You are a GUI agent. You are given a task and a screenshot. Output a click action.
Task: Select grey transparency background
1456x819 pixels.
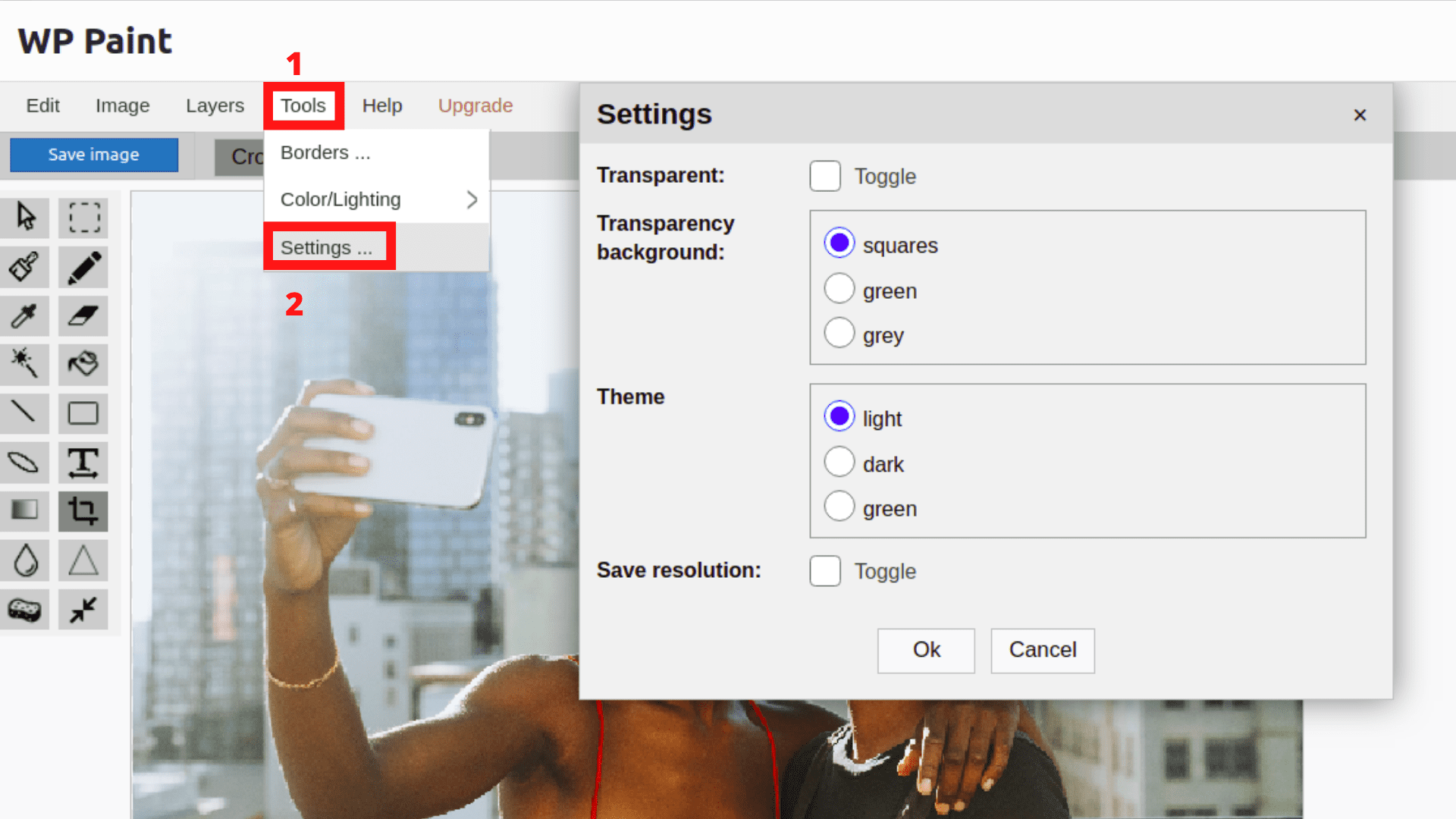point(839,333)
